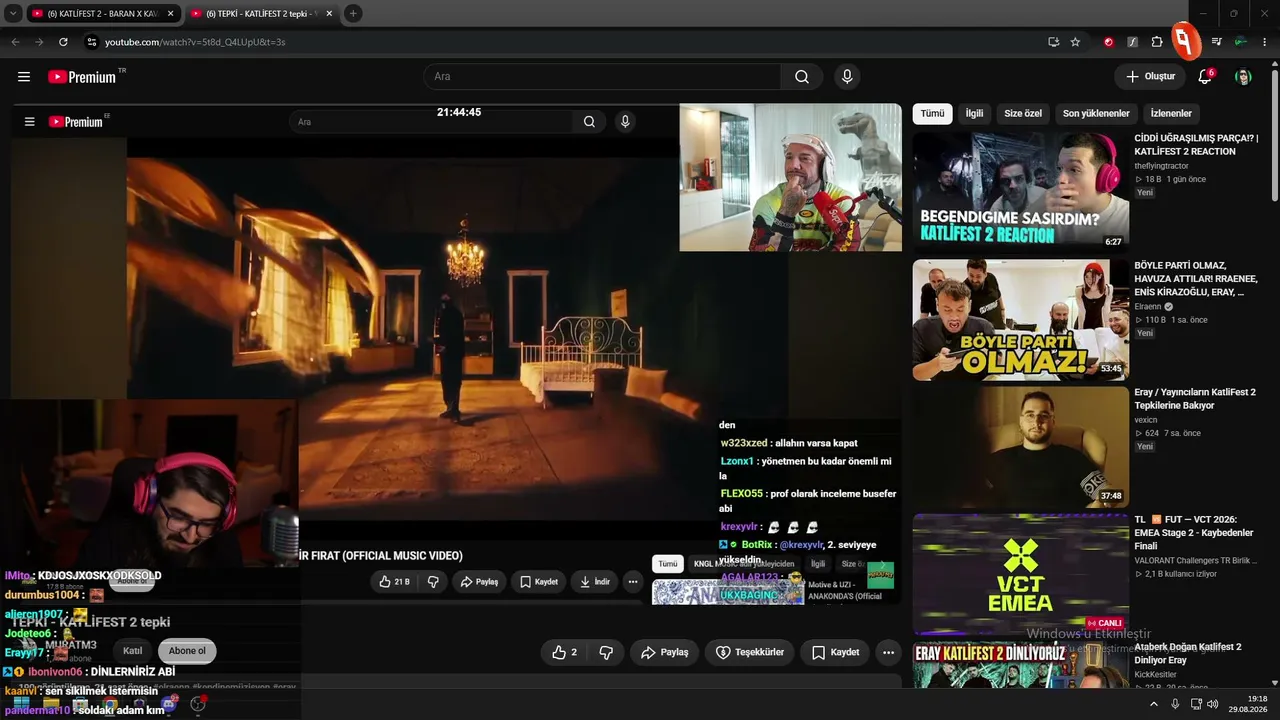Open the ERAY KATLİFEST 2 DİNLİYORUZ thumbnail
This screenshot has height=720, width=1280.
[x=1020, y=665]
